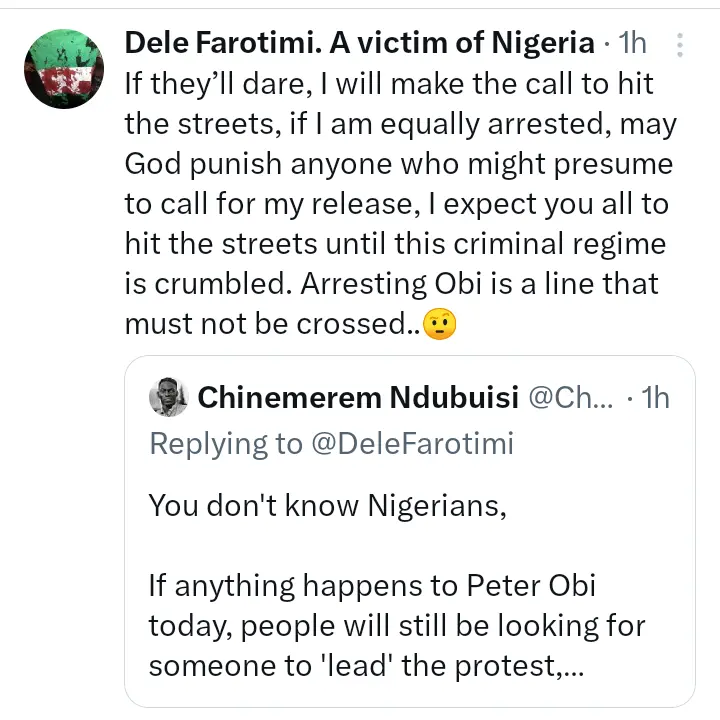Click the raised-eyebrow emoji in the post
Image resolution: width=720 pixels, height=720 pixels.
[440, 323]
